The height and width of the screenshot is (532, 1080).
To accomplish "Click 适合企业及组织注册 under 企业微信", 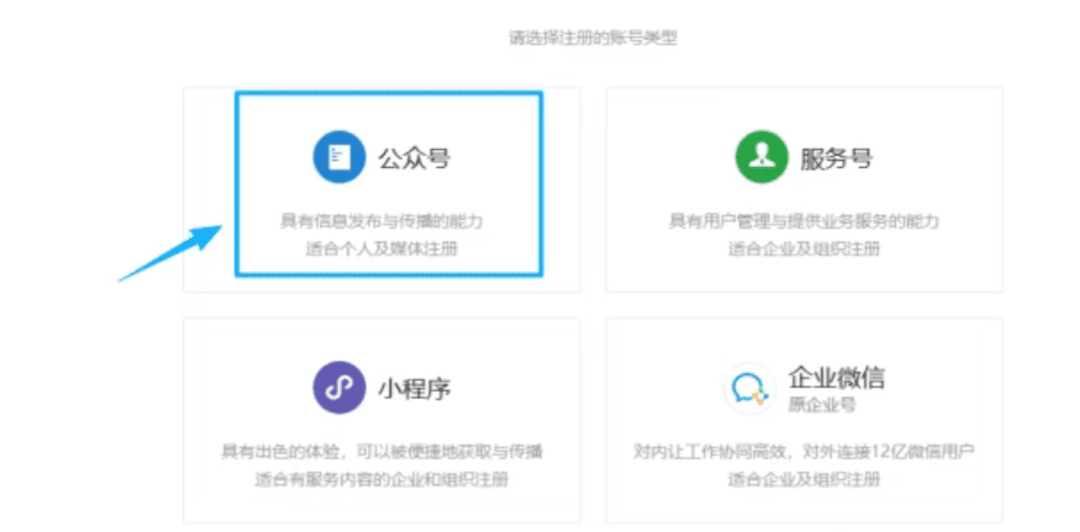I will [x=804, y=480].
